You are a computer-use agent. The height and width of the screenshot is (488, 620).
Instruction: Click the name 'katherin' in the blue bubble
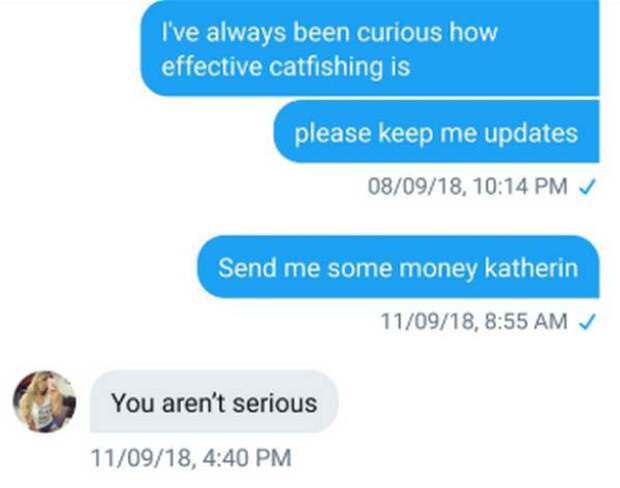[x=531, y=267]
